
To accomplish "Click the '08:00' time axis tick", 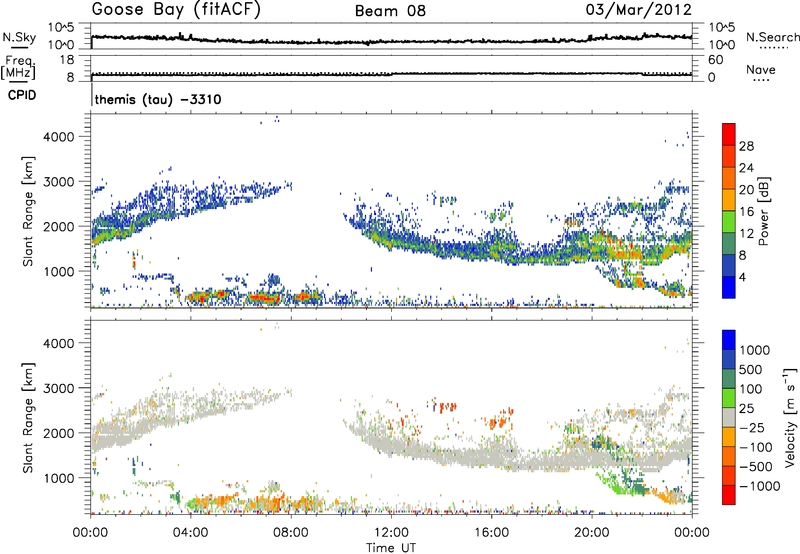I will pos(291,533).
